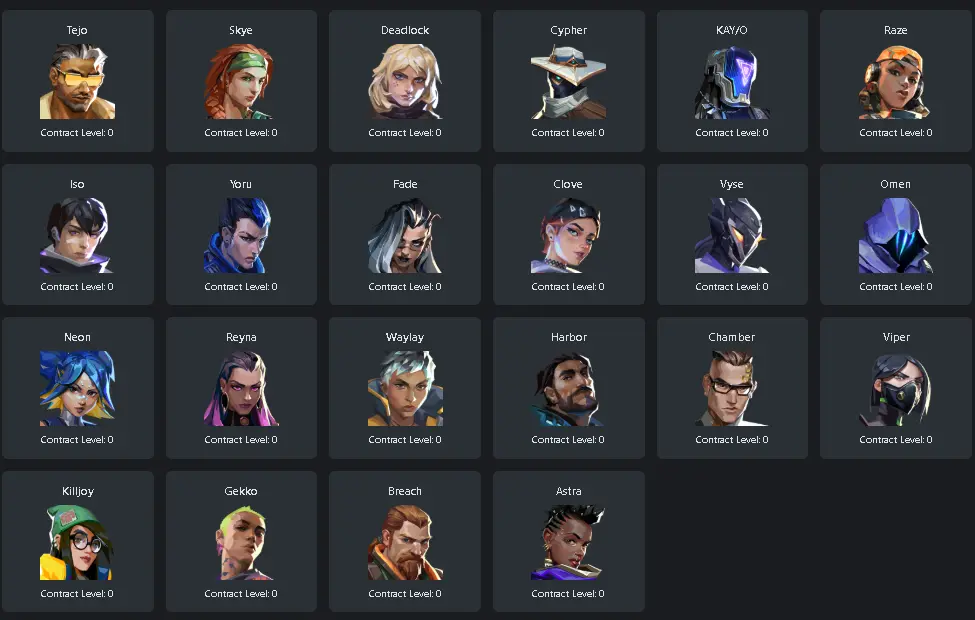Select Tejo's agent portrait
Screen dimensions: 975x620
coord(77,81)
